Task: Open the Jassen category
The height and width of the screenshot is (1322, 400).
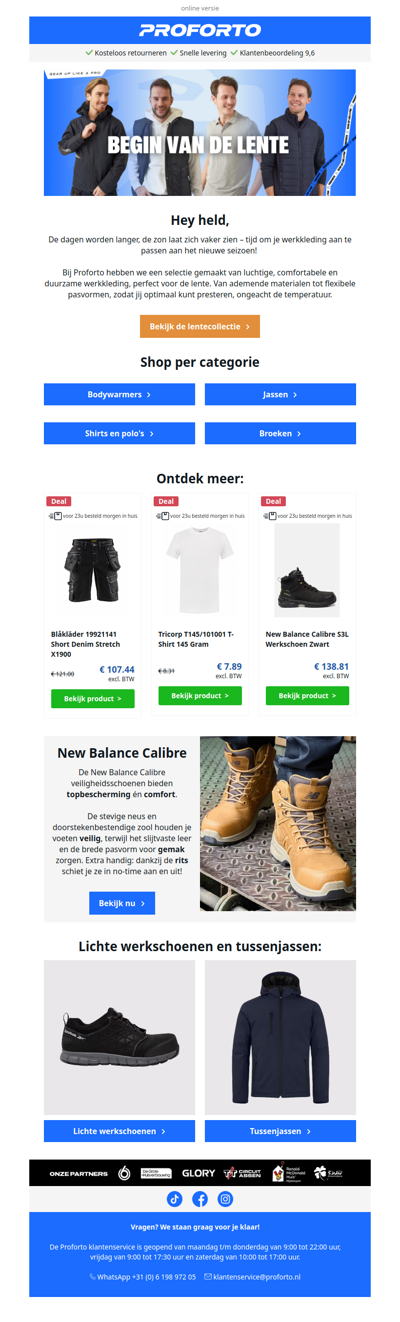Action: (280, 395)
